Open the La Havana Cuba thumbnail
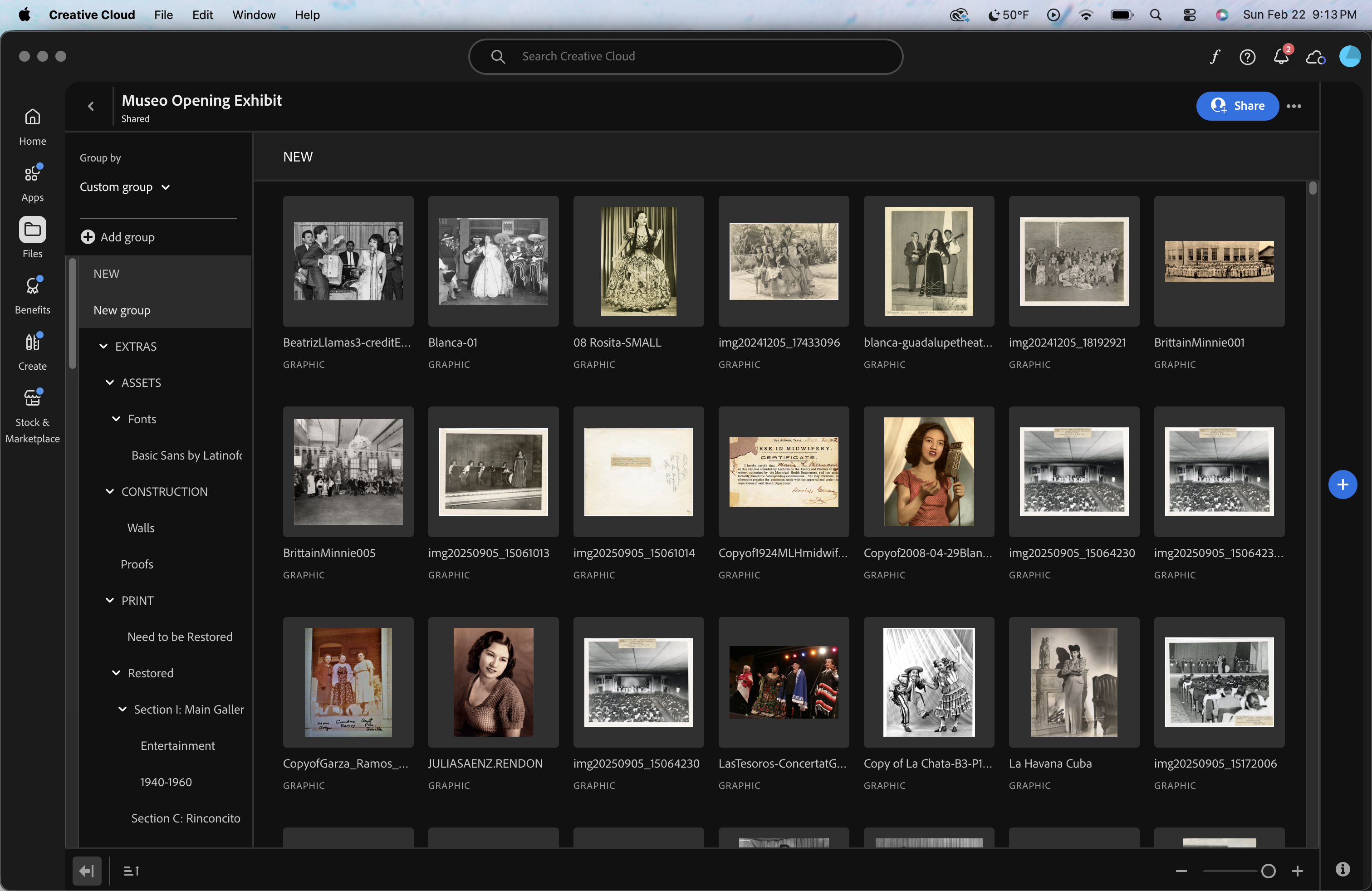The image size is (1372, 891). 1073,682
